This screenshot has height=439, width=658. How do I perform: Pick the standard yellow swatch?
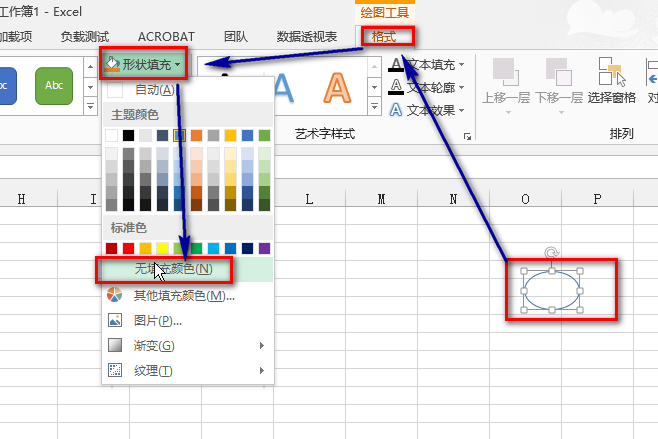pyautogui.click(x=162, y=248)
